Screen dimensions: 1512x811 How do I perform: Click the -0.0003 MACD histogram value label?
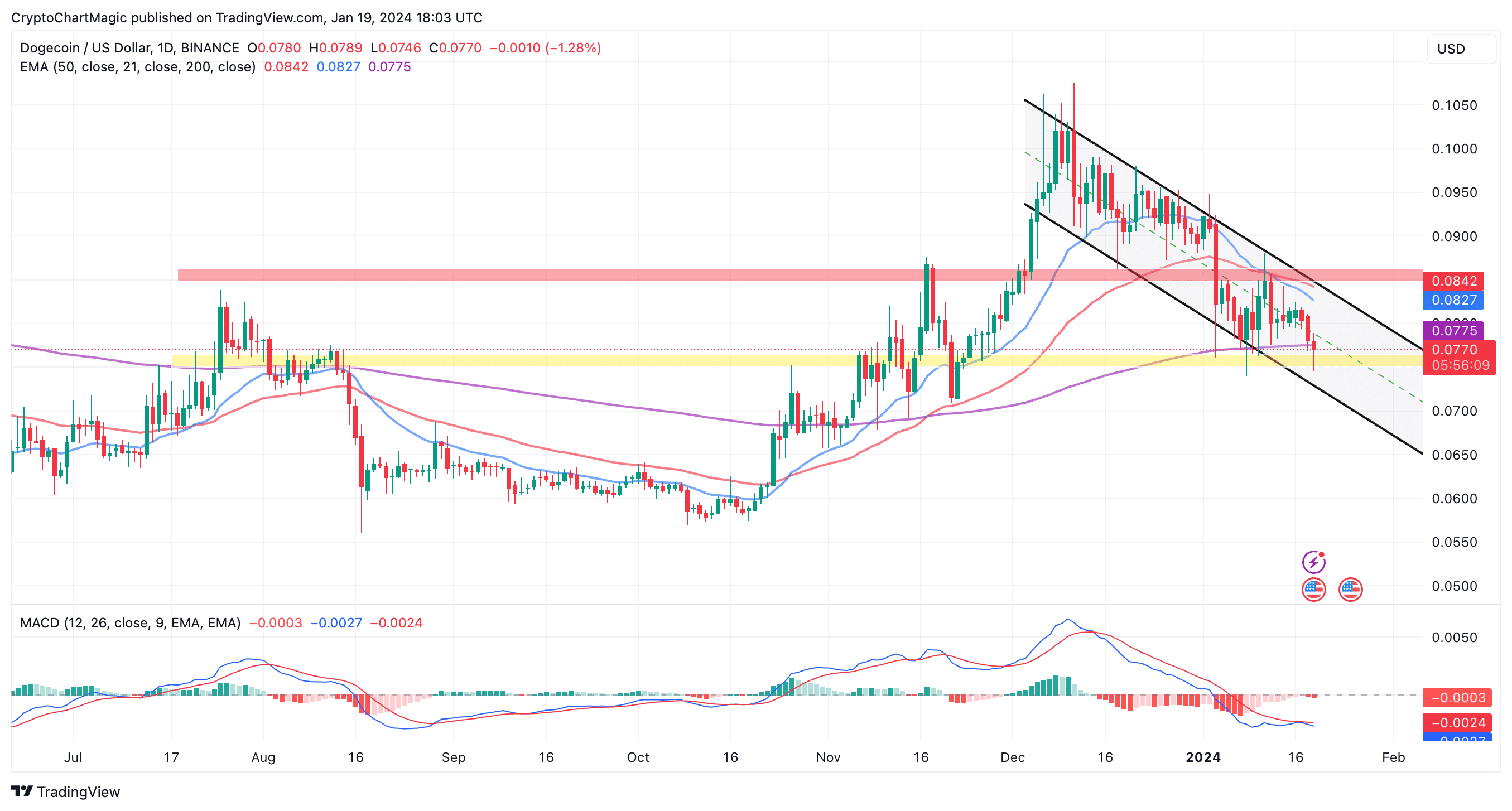tap(1458, 697)
